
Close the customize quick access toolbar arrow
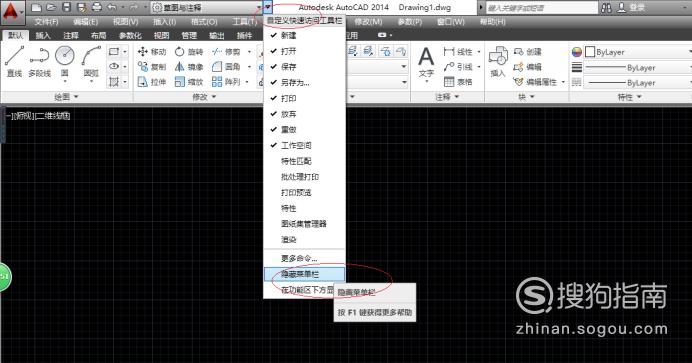pyautogui.click(x=268, y=7)
